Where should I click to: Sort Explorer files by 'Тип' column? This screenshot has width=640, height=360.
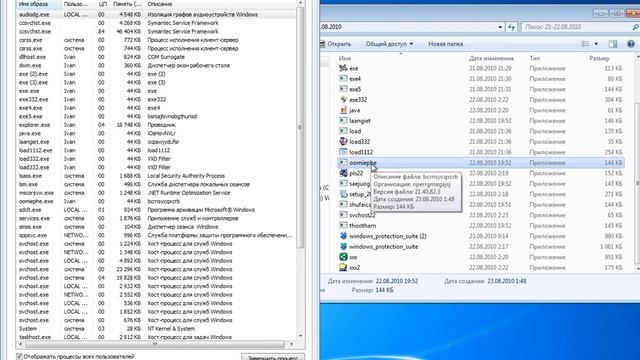[x=535, y=58]
